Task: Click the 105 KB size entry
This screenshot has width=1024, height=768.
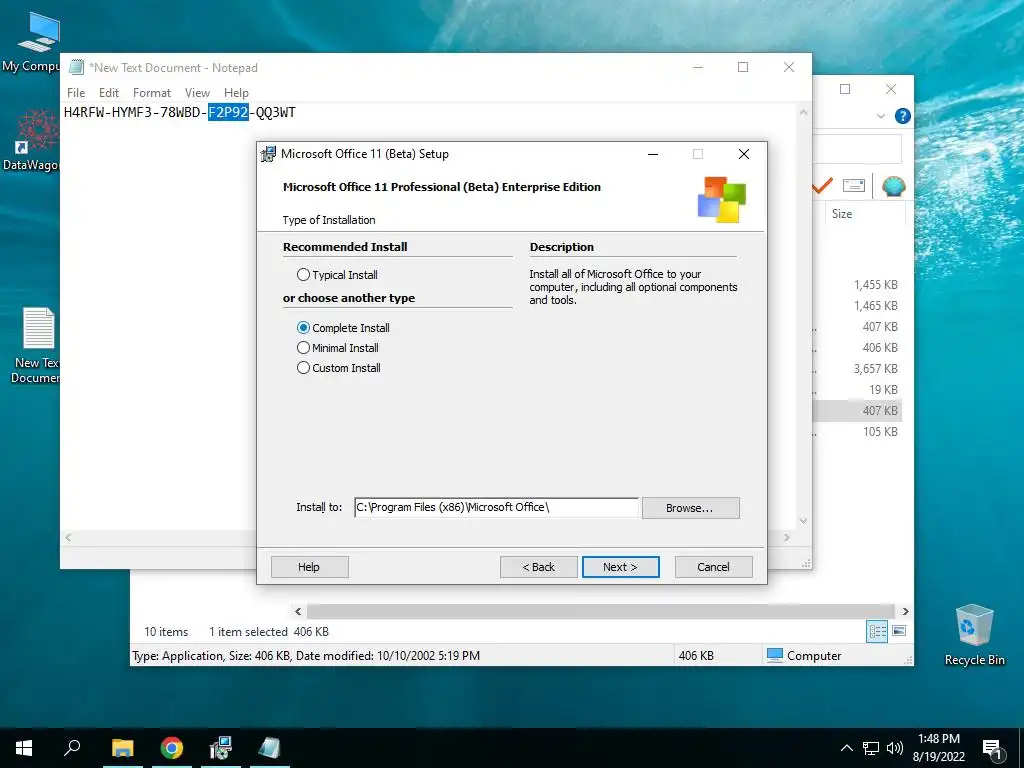Action: point(880,432)
